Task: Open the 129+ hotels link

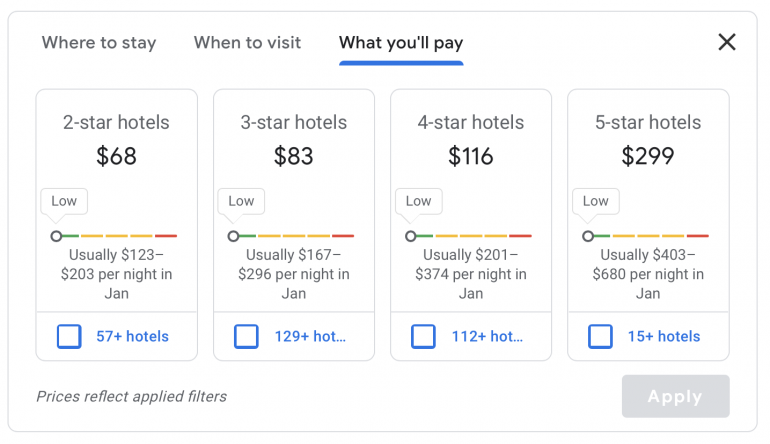Action: [x=310, y=336]
